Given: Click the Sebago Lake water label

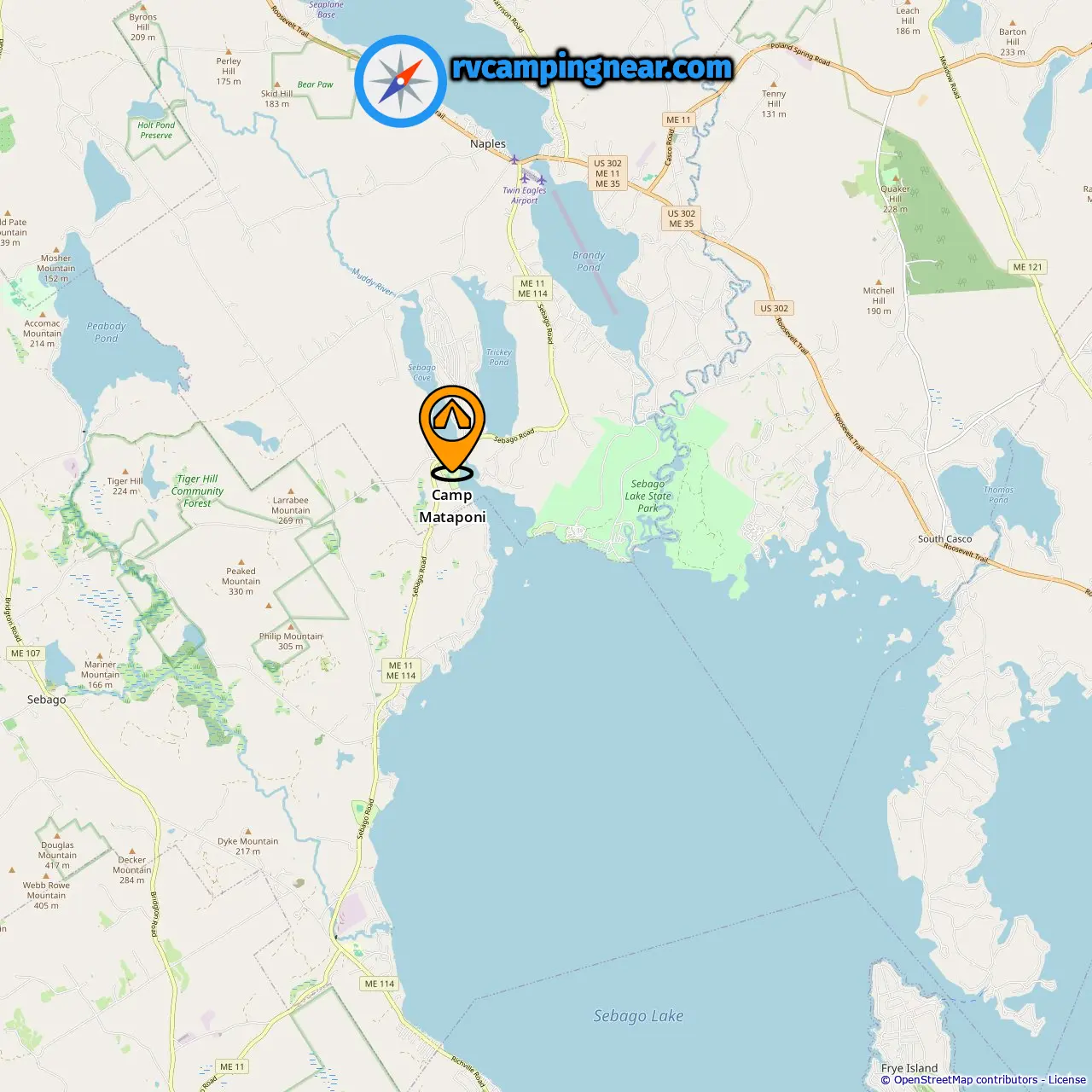Looking at the screenshot, I should pyautogui.click(x=638, y=1016).
